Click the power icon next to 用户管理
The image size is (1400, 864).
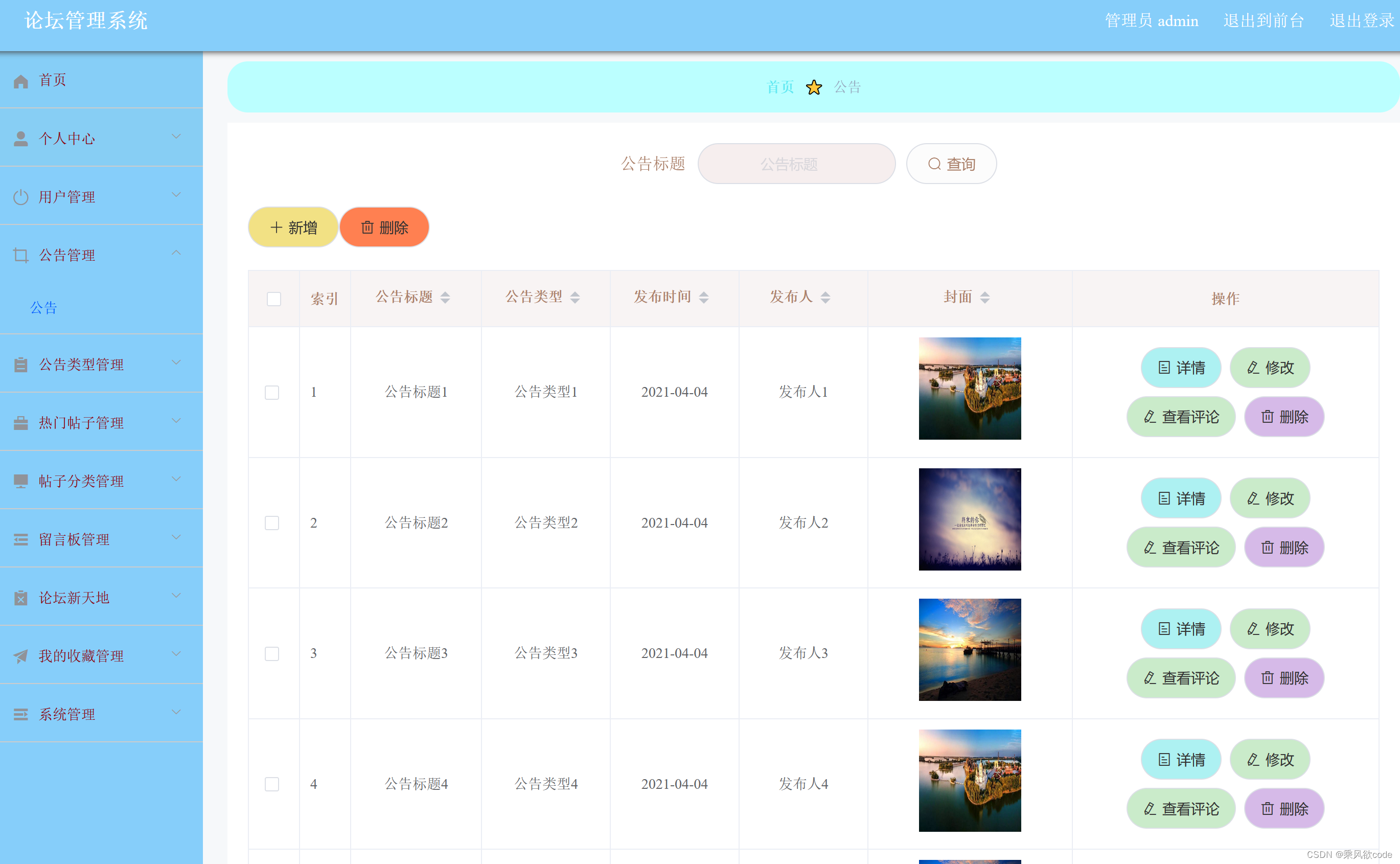[21, 196]
